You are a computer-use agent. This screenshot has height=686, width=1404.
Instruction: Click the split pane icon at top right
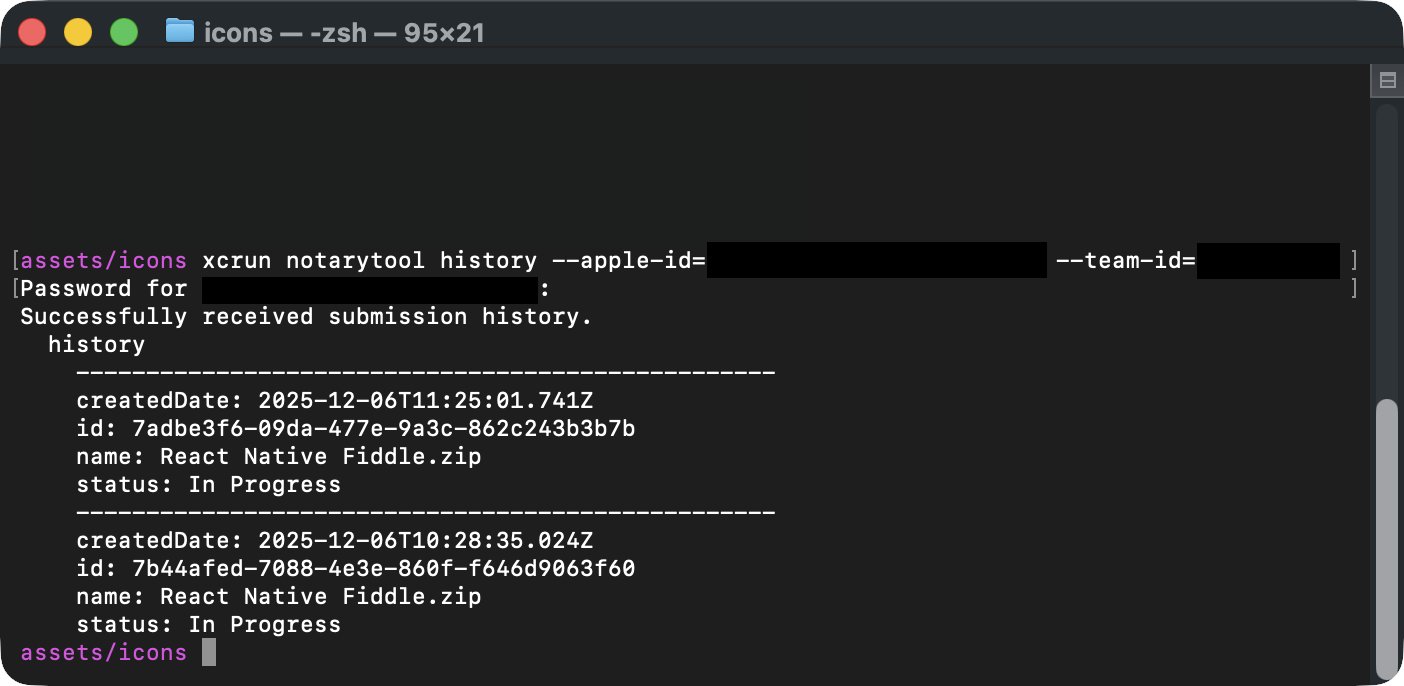click(x=1387, y=81)
